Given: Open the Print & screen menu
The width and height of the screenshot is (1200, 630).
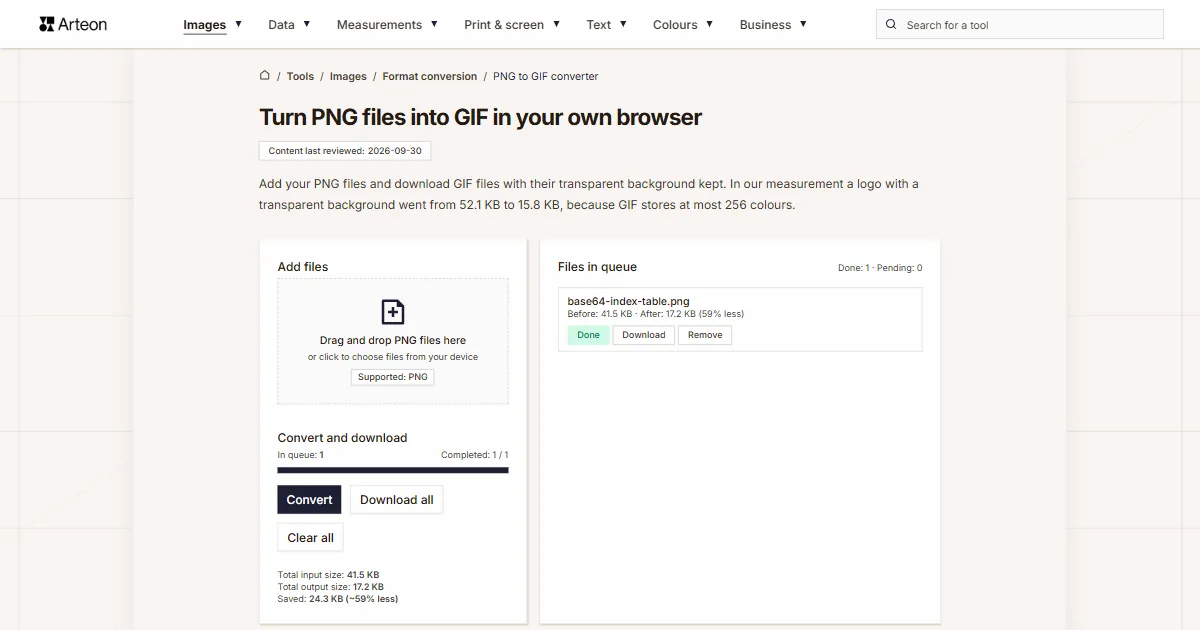Looking at the screenshot, I should click(x=504, y=25).
